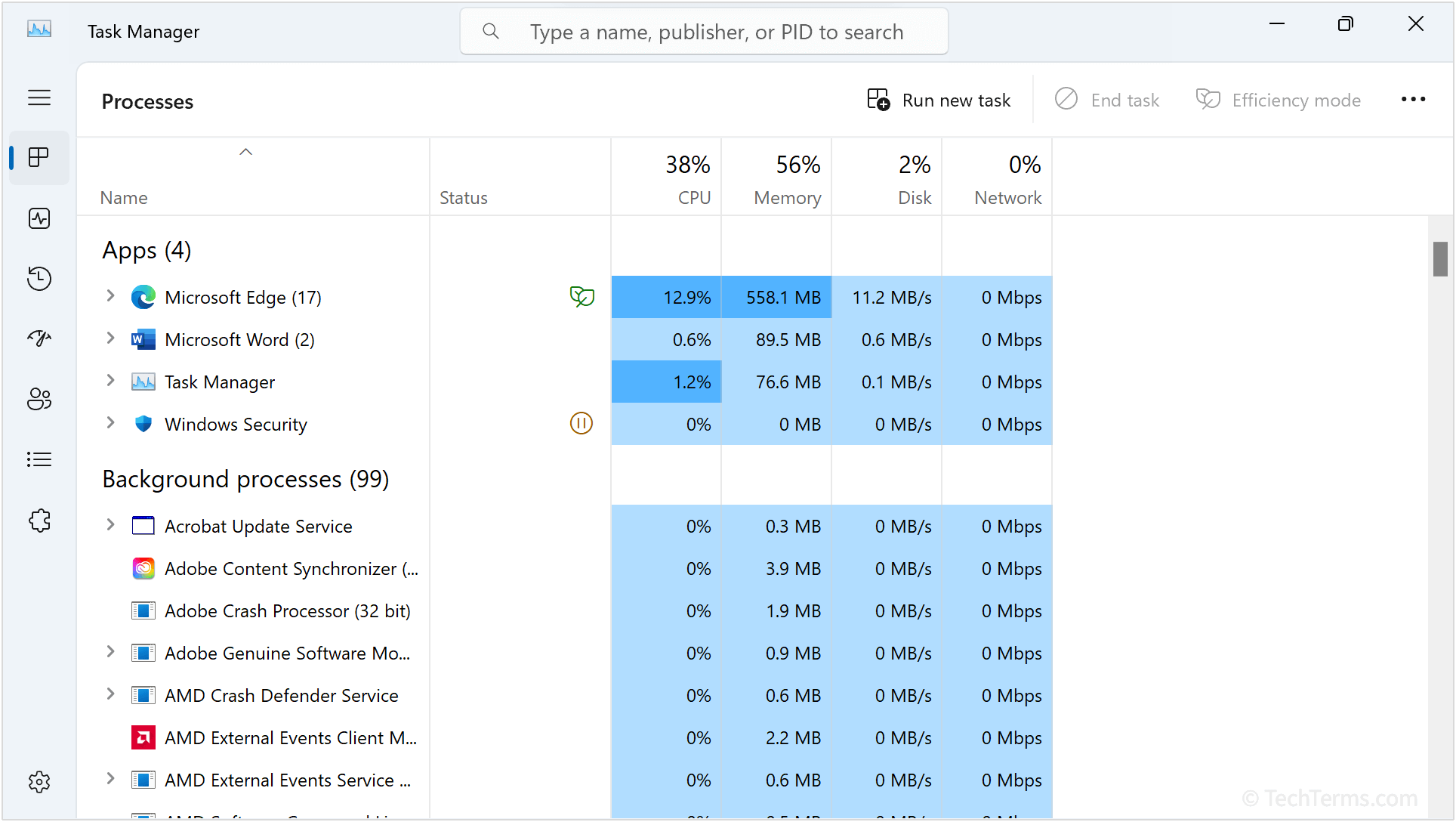The image size is (1456, 822).
Task: Click Run new task button
Action: [939, 100]
